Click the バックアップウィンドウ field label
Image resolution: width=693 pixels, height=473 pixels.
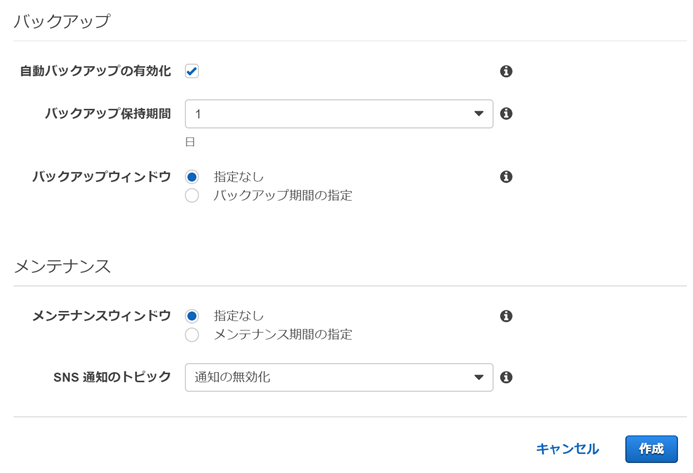101,177
